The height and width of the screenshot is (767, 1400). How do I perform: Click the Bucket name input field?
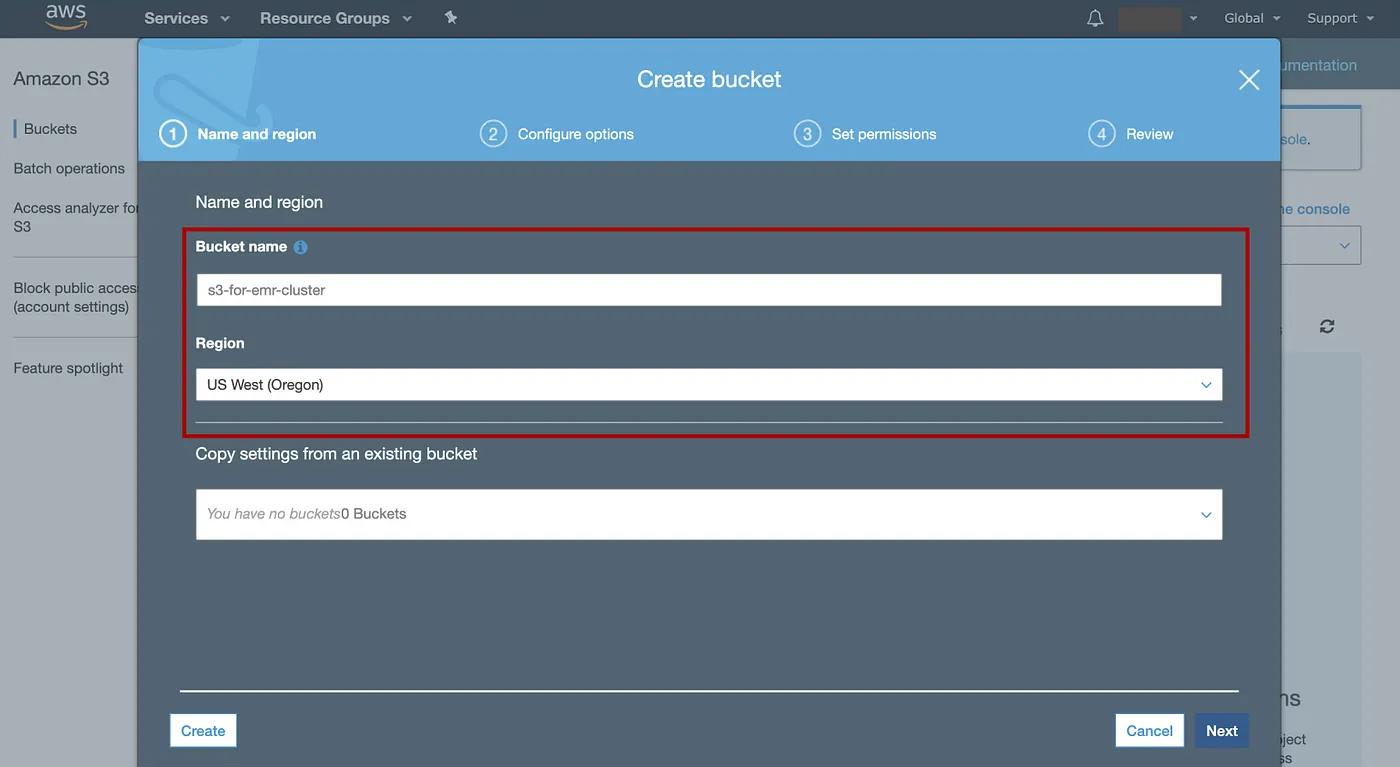pyautogui.click(x=709, y=290)
